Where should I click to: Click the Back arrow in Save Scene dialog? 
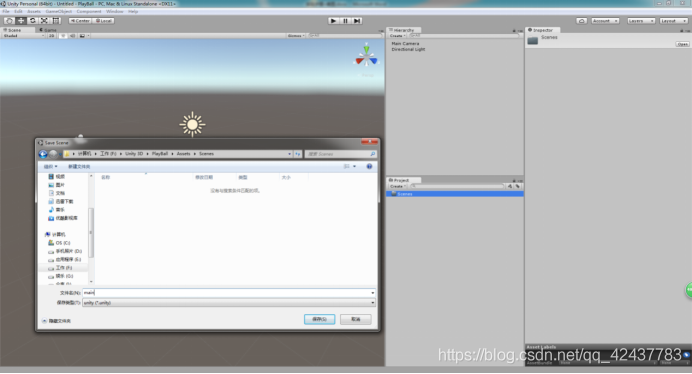(43, 154)
